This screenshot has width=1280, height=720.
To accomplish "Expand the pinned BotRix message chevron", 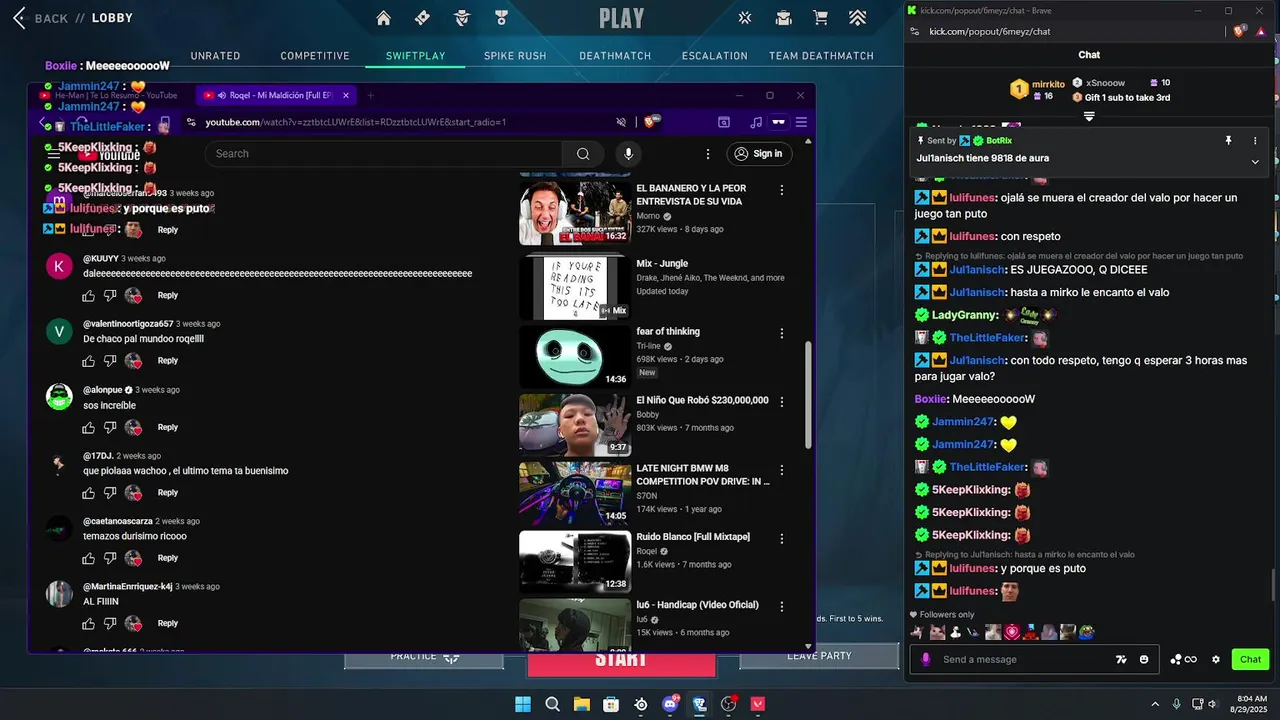I will [x=1255, y=162].
